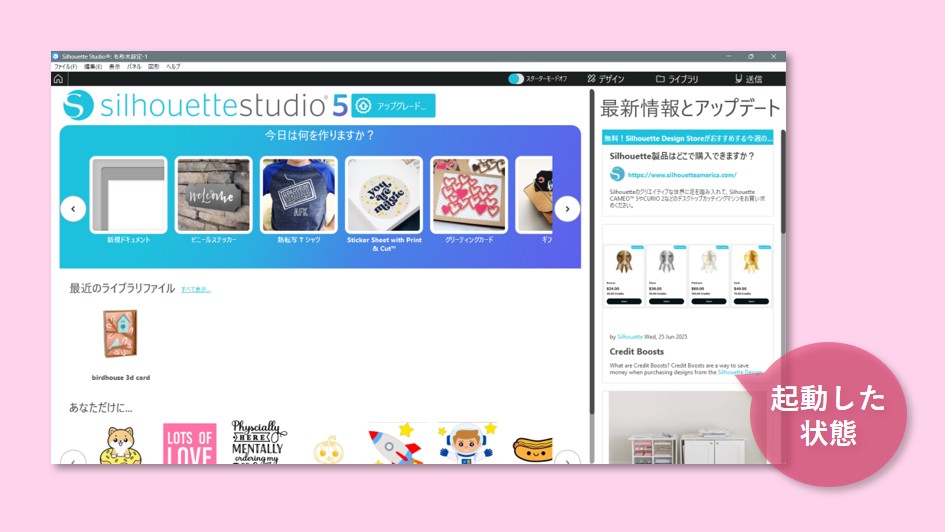
Task: Select the 新規ドキュメント thumbnail
Action: [x=128, y=195]
